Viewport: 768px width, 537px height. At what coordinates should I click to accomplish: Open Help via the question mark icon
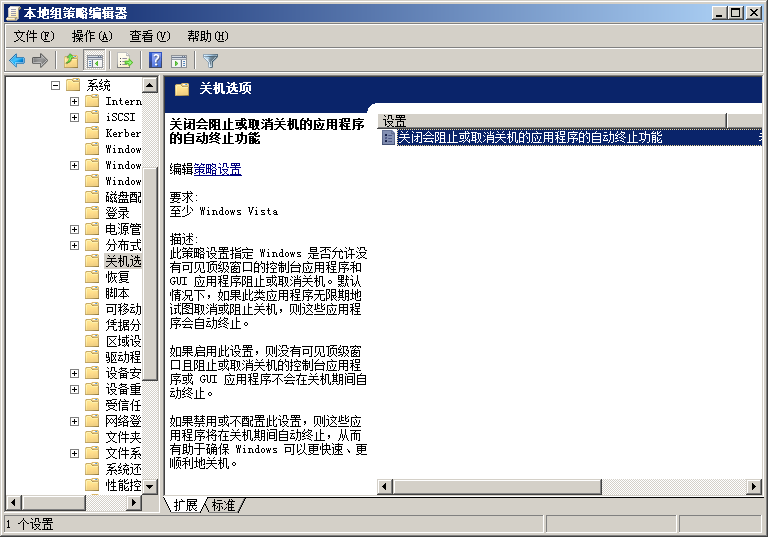[x=156, y=61]
